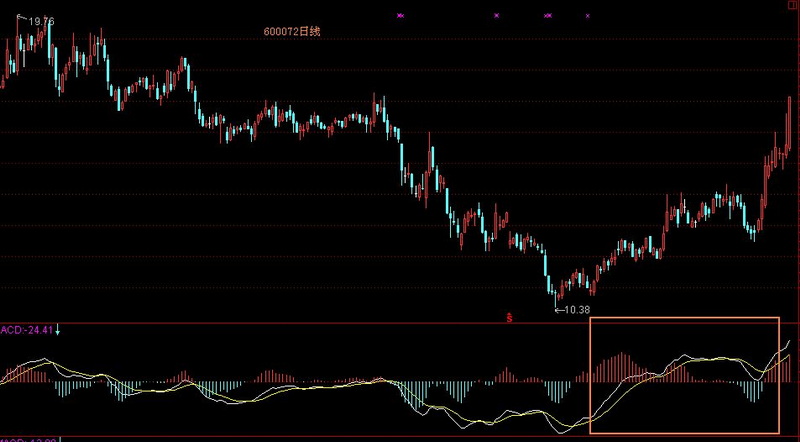Click the candlestick at the 10.38 low

(x=557, y=293)
